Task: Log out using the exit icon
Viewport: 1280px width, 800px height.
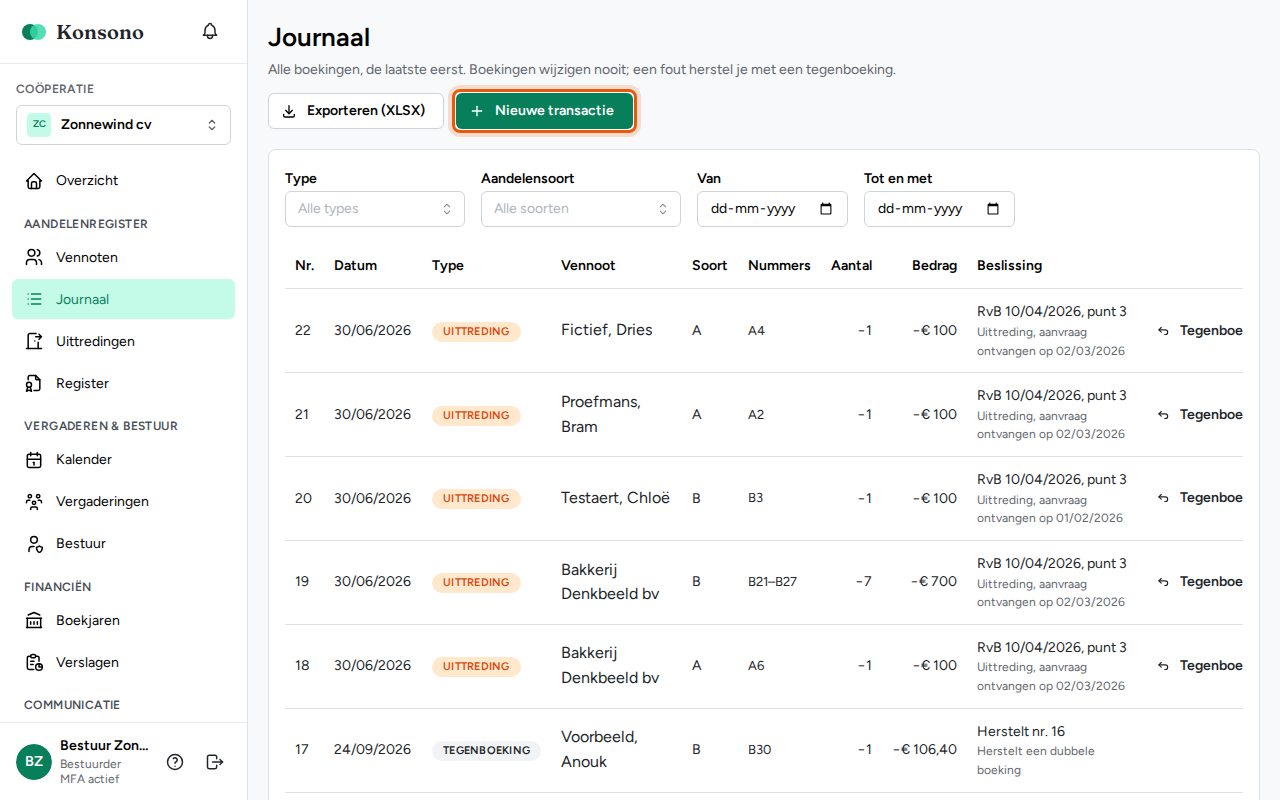Action: click(215, 762)
